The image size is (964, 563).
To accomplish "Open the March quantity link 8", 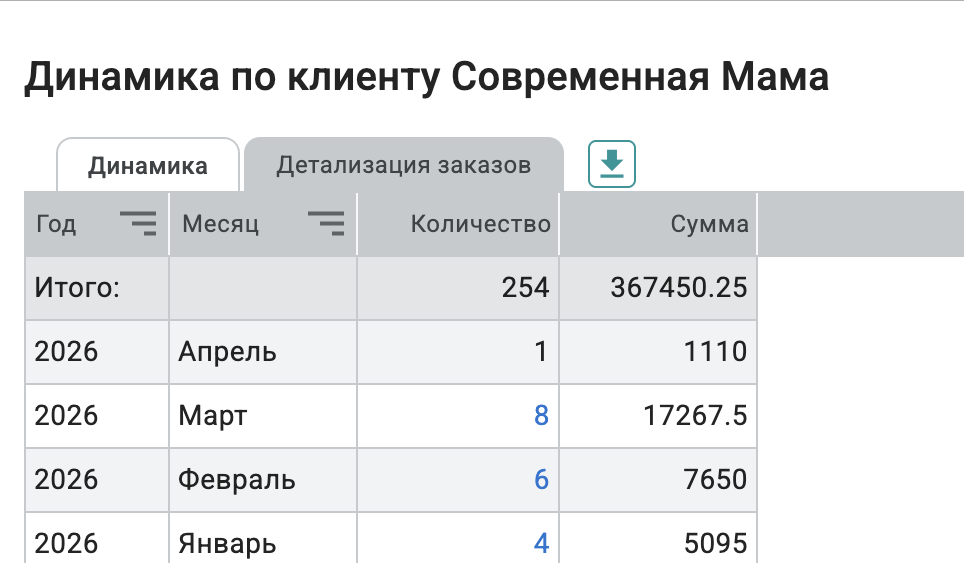I will (541, 416).
